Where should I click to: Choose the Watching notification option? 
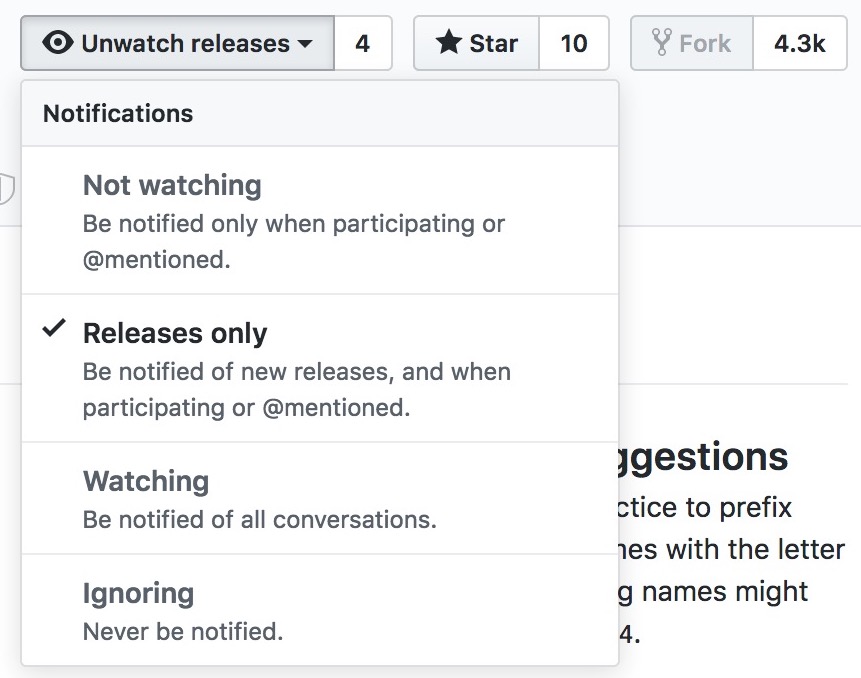(x=320, y=498)
